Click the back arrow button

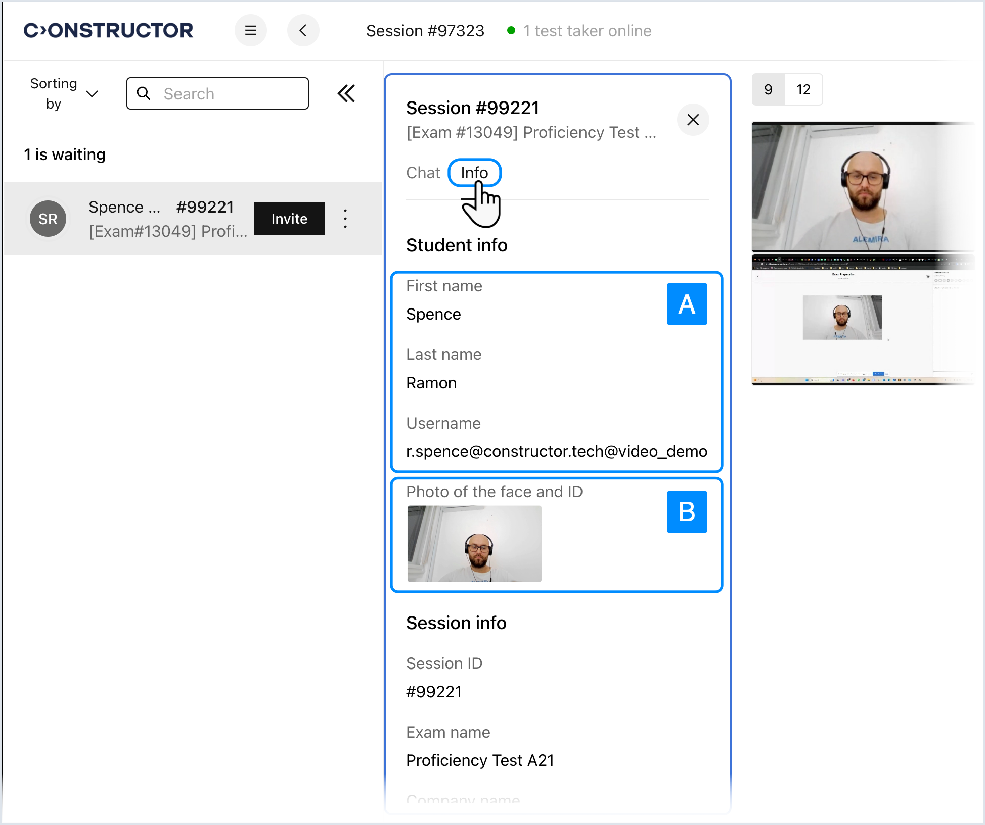point(303,31)
